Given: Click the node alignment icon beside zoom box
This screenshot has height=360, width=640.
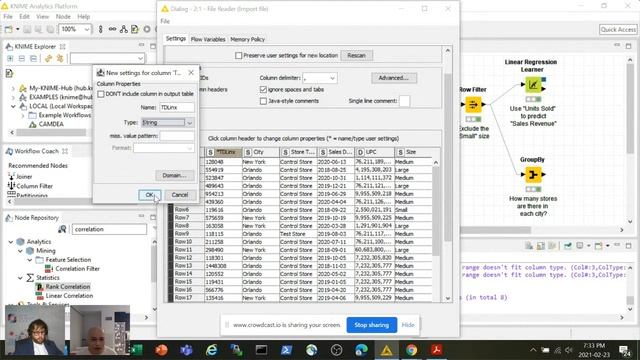Looking at the screenshot, I should click(100, 29).
